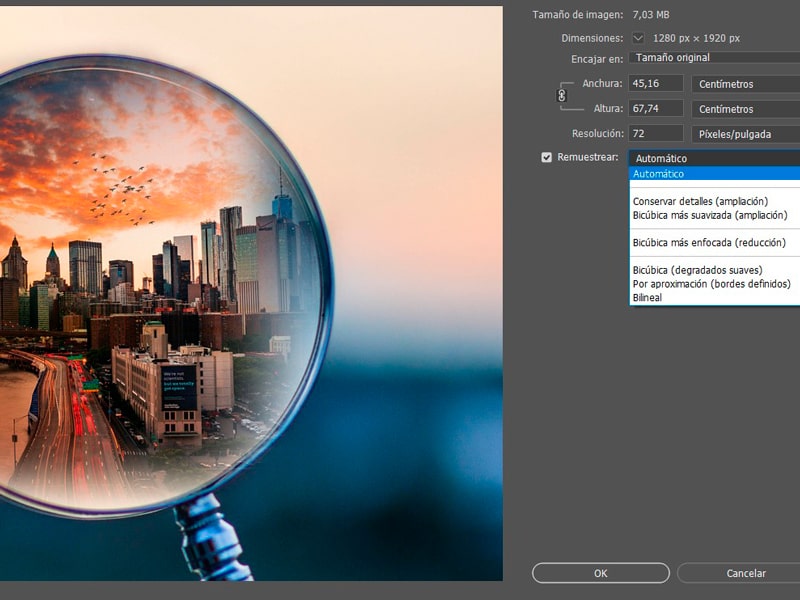
Task: Click the Altura value field
Action: tap(656, 109)
